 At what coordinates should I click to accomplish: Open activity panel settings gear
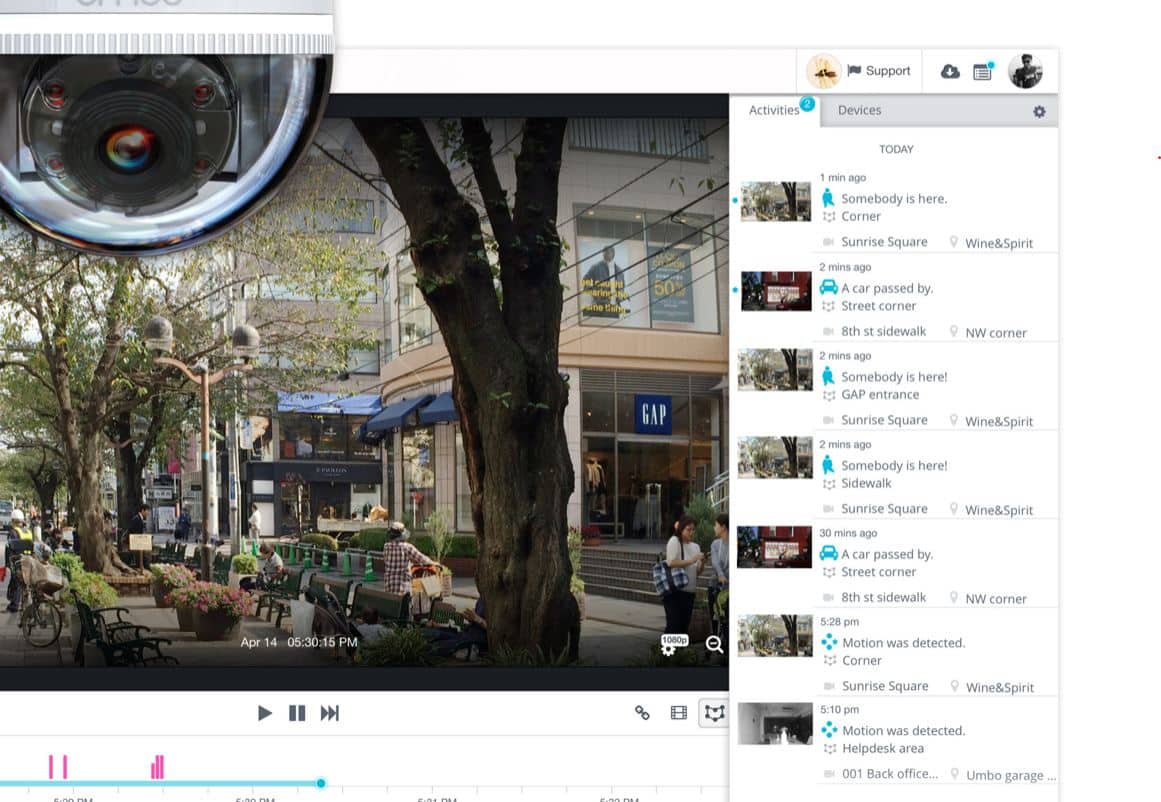pos(1039,112)
